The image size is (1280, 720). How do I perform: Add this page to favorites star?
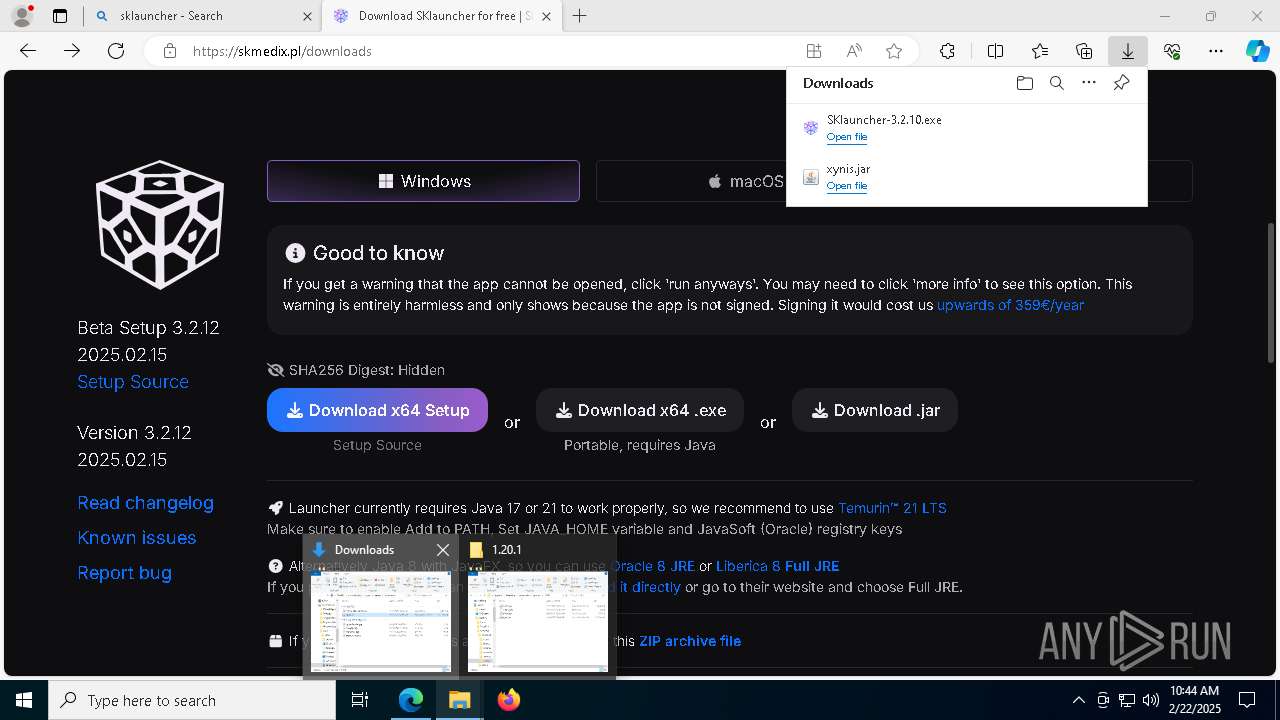894,51
